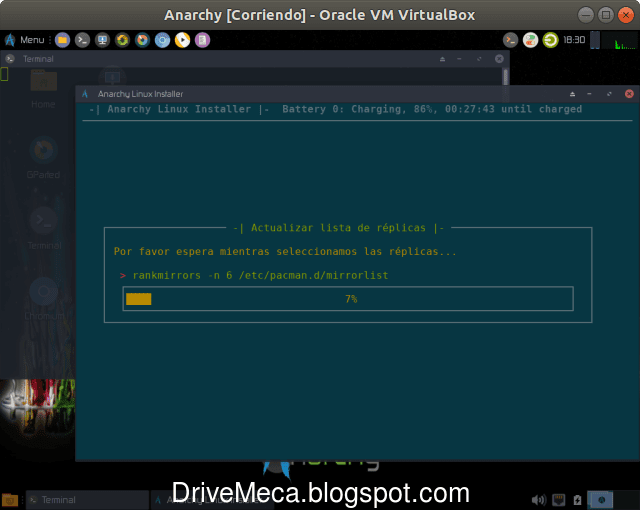
Task: Click the 7% progress label
Action: (351, 299)
